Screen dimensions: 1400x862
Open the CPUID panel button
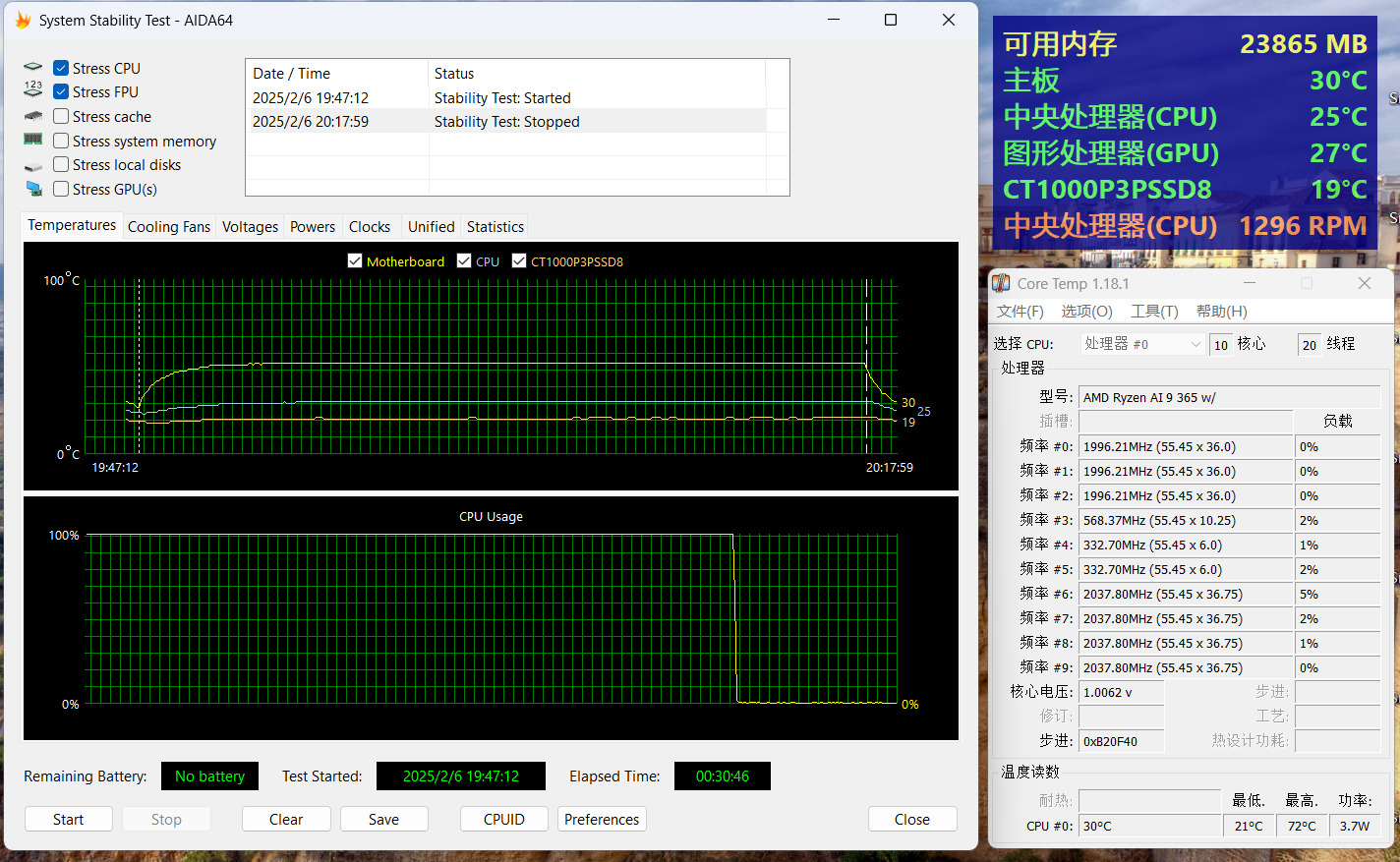click(504, 819)
